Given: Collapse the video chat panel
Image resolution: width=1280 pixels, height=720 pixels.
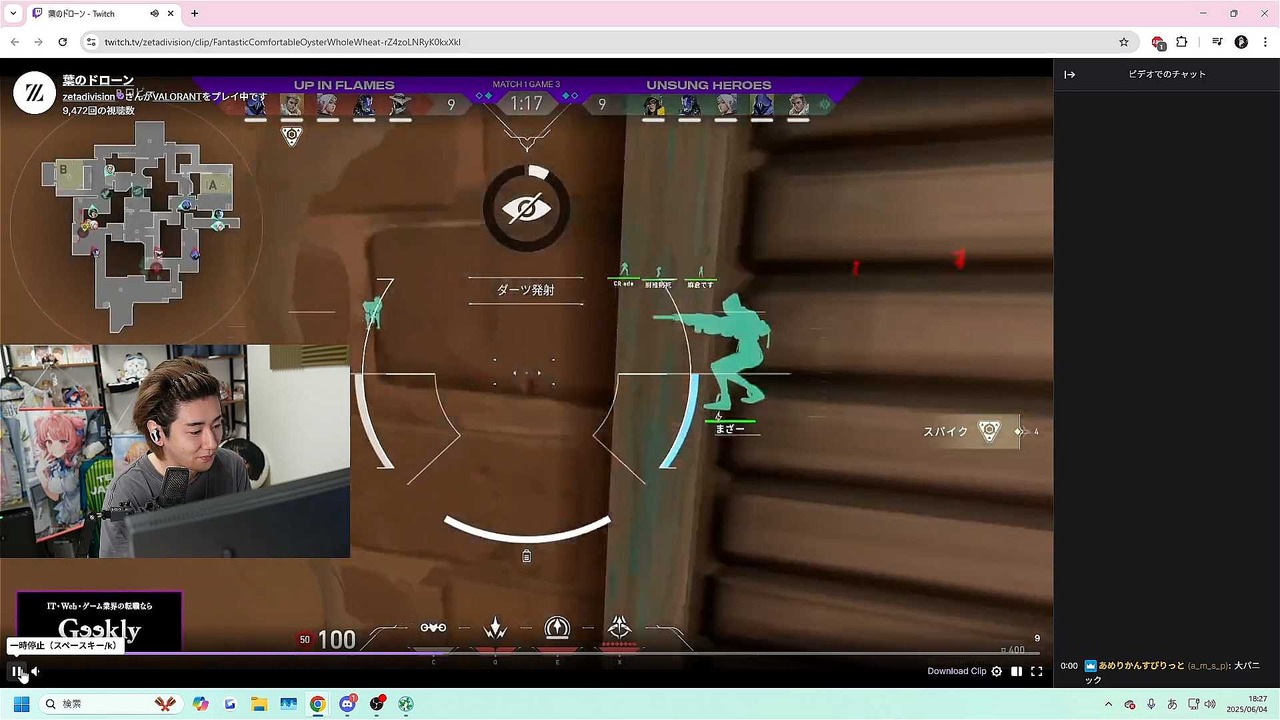Looking at the screenshot, I should [x=1069, y=74].
